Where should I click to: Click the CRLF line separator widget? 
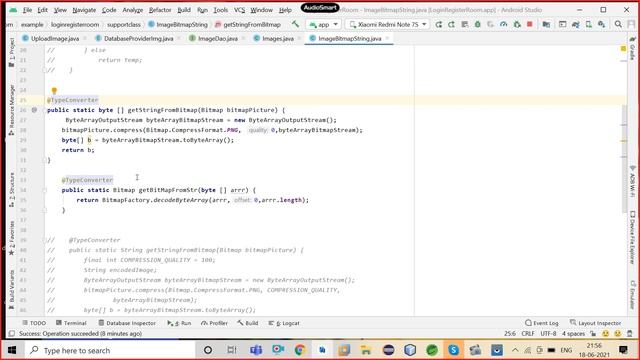528,333
